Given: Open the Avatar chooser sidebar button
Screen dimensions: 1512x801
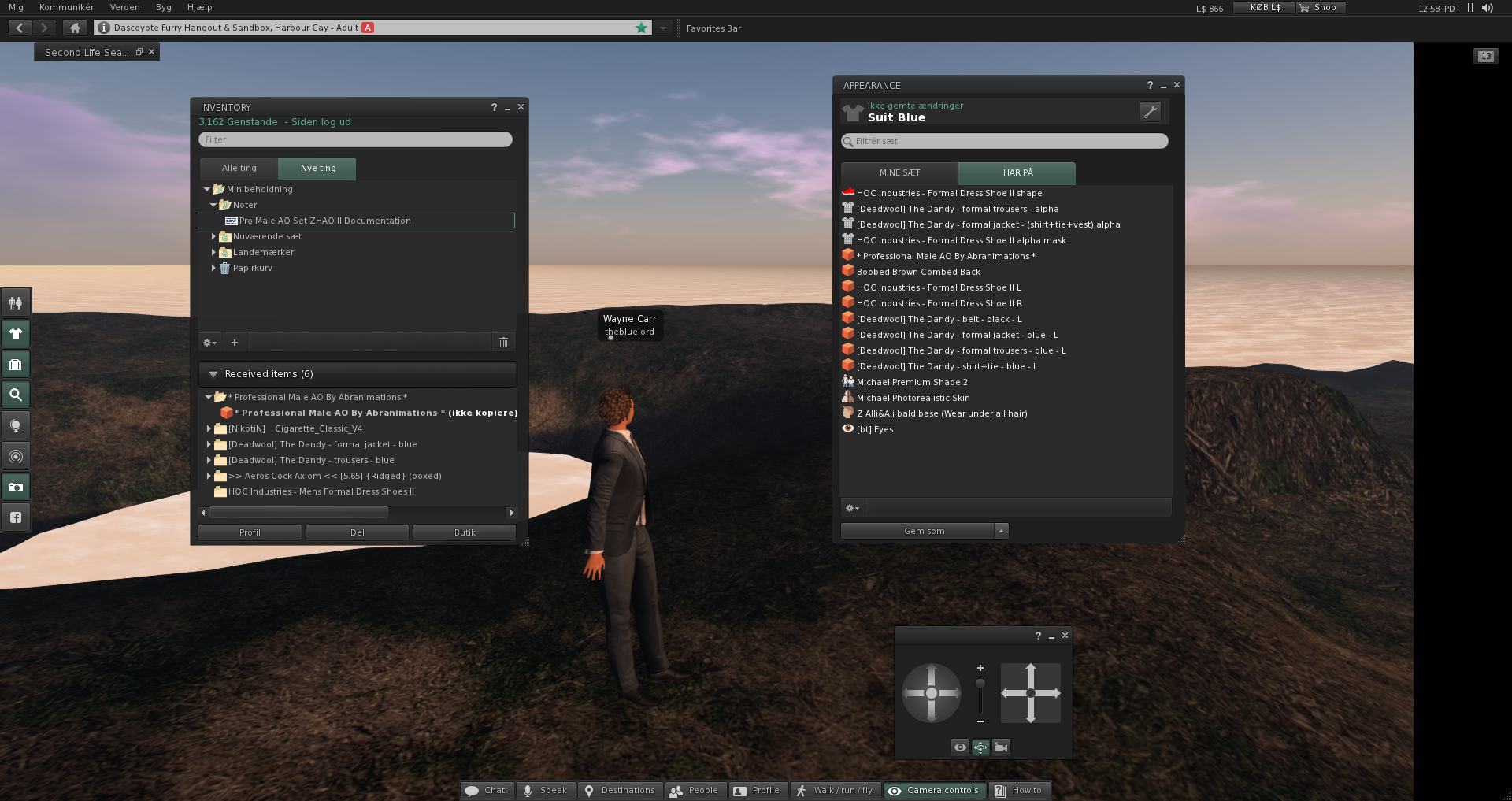Looking at the screenshot, I should [x=16, y=302].
